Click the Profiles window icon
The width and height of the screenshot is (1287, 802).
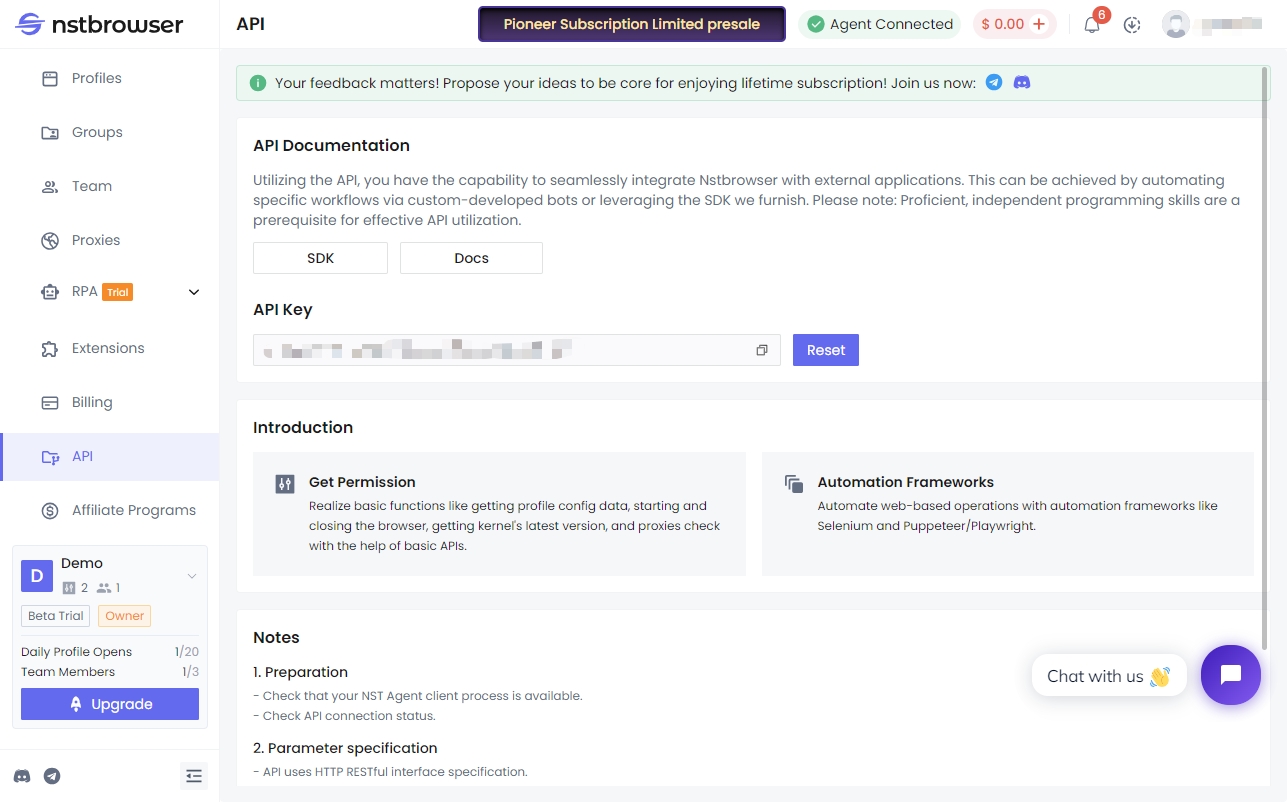coord(50,78)
